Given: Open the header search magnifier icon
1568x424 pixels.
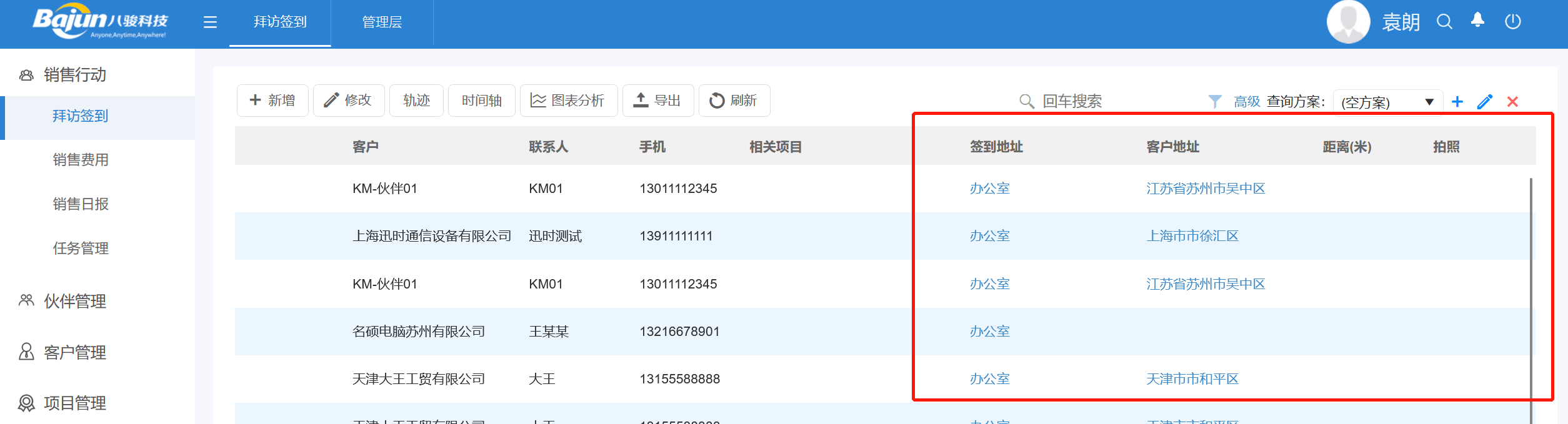Looking at the screenshot, I should (x=1444, y=22).
